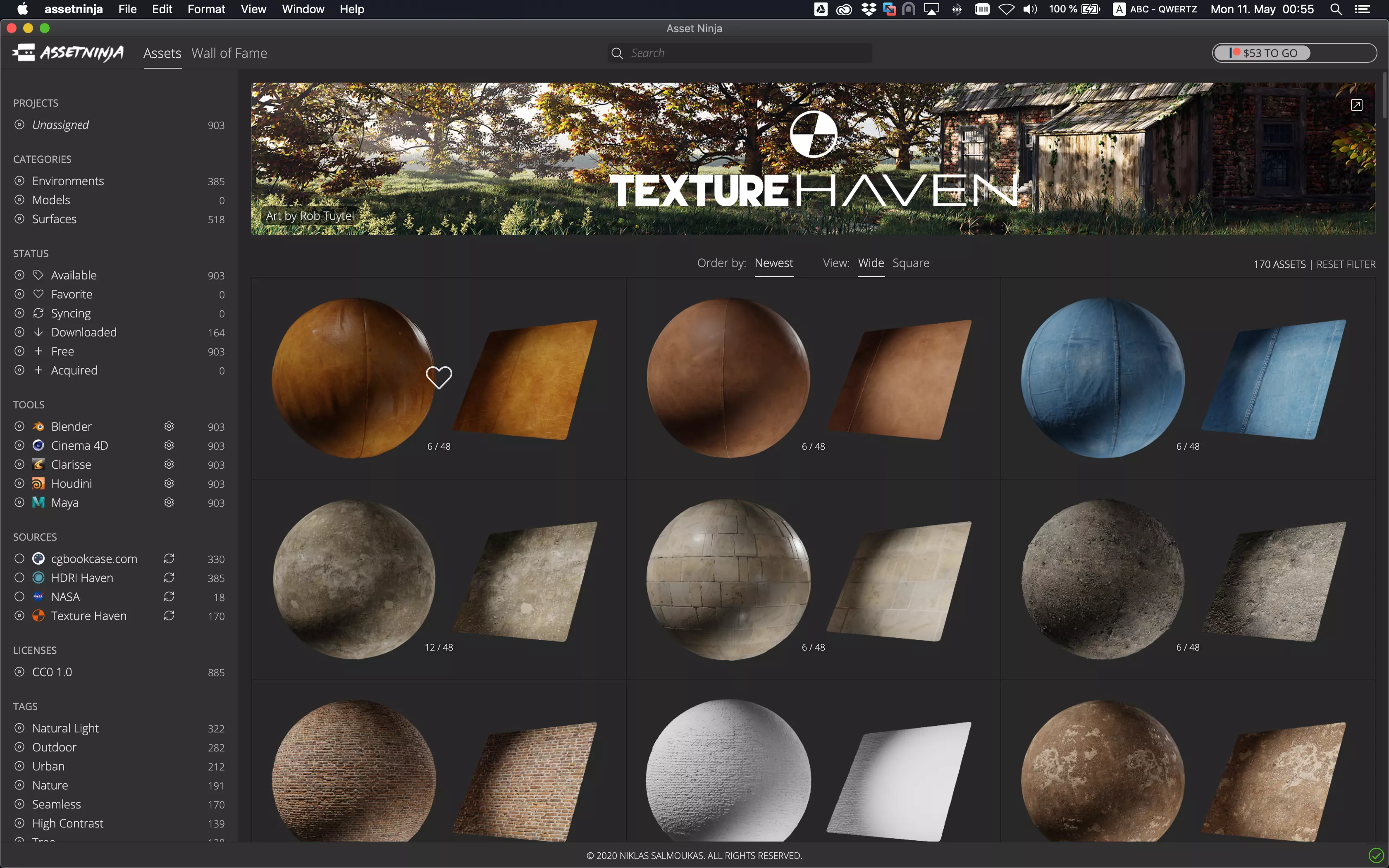
Task: Click the Blender settings gear icon
Action: pyautogui.click(x=169, y=427)
